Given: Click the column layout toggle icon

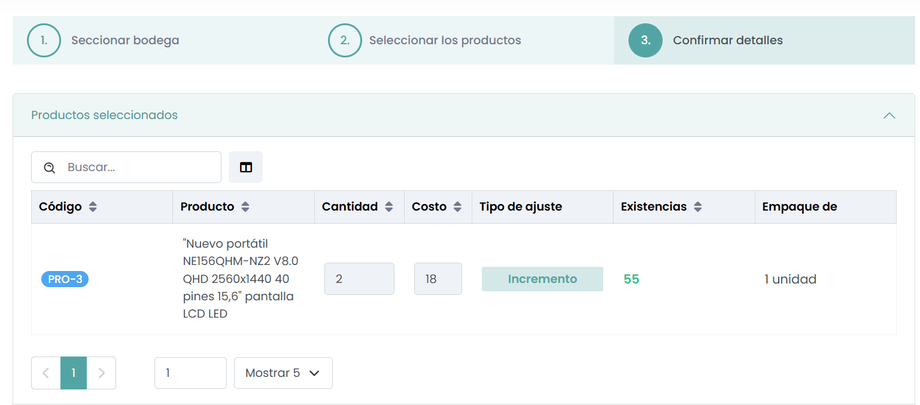Looking at the screenshot, I should tap(245, 167).
